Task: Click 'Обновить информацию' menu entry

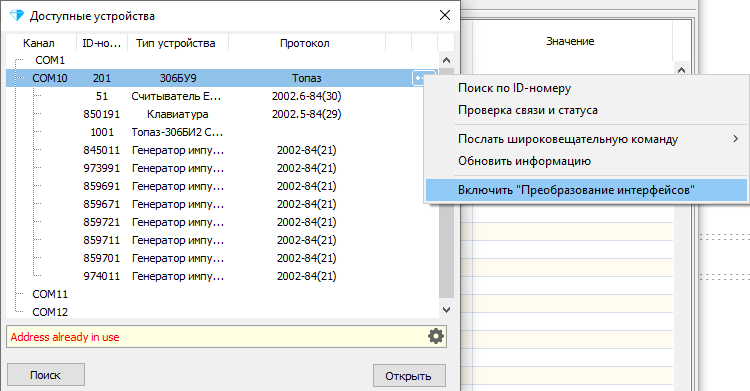Action: click(x=524, y=161)
